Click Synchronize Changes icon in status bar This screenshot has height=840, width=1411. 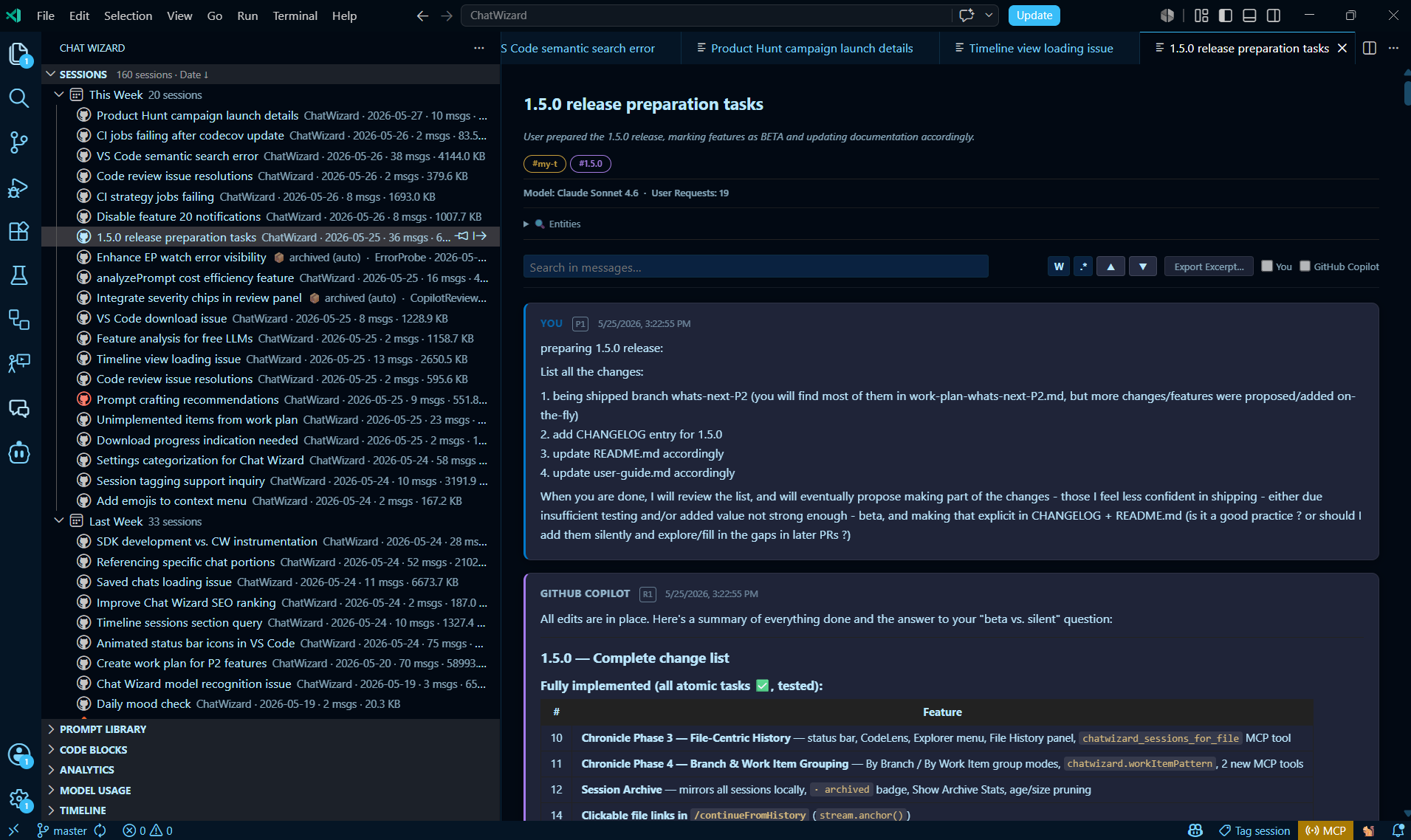click(x=100, y=830)
